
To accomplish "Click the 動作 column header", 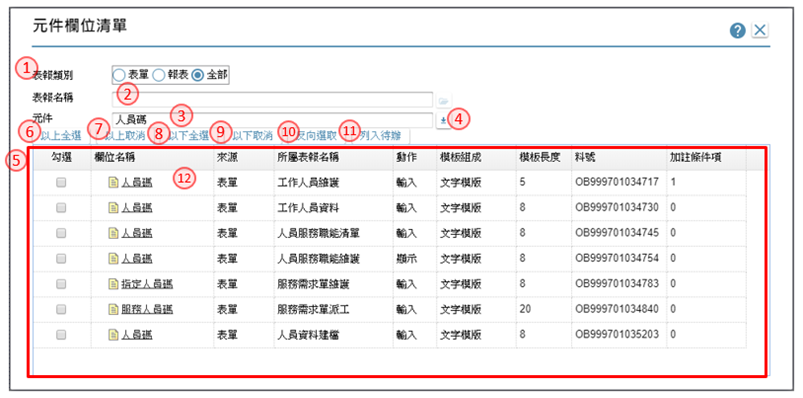I will [x=407, y=158].
